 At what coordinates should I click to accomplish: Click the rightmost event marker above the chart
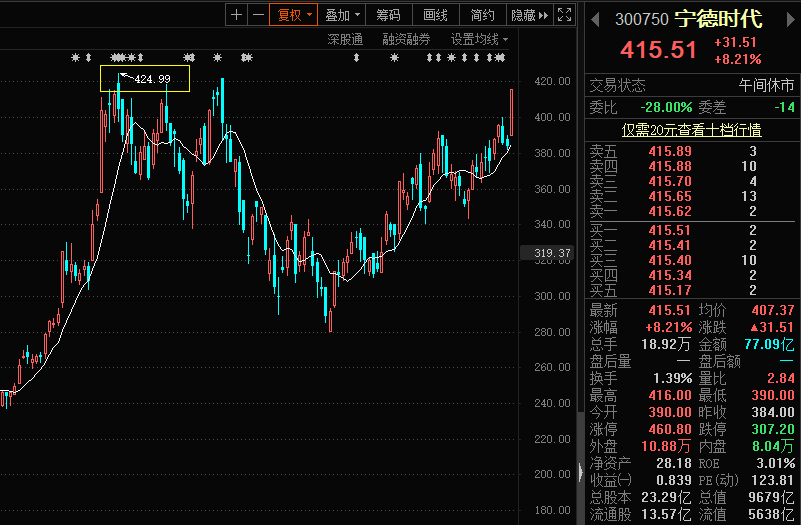(x=501, y=57)
